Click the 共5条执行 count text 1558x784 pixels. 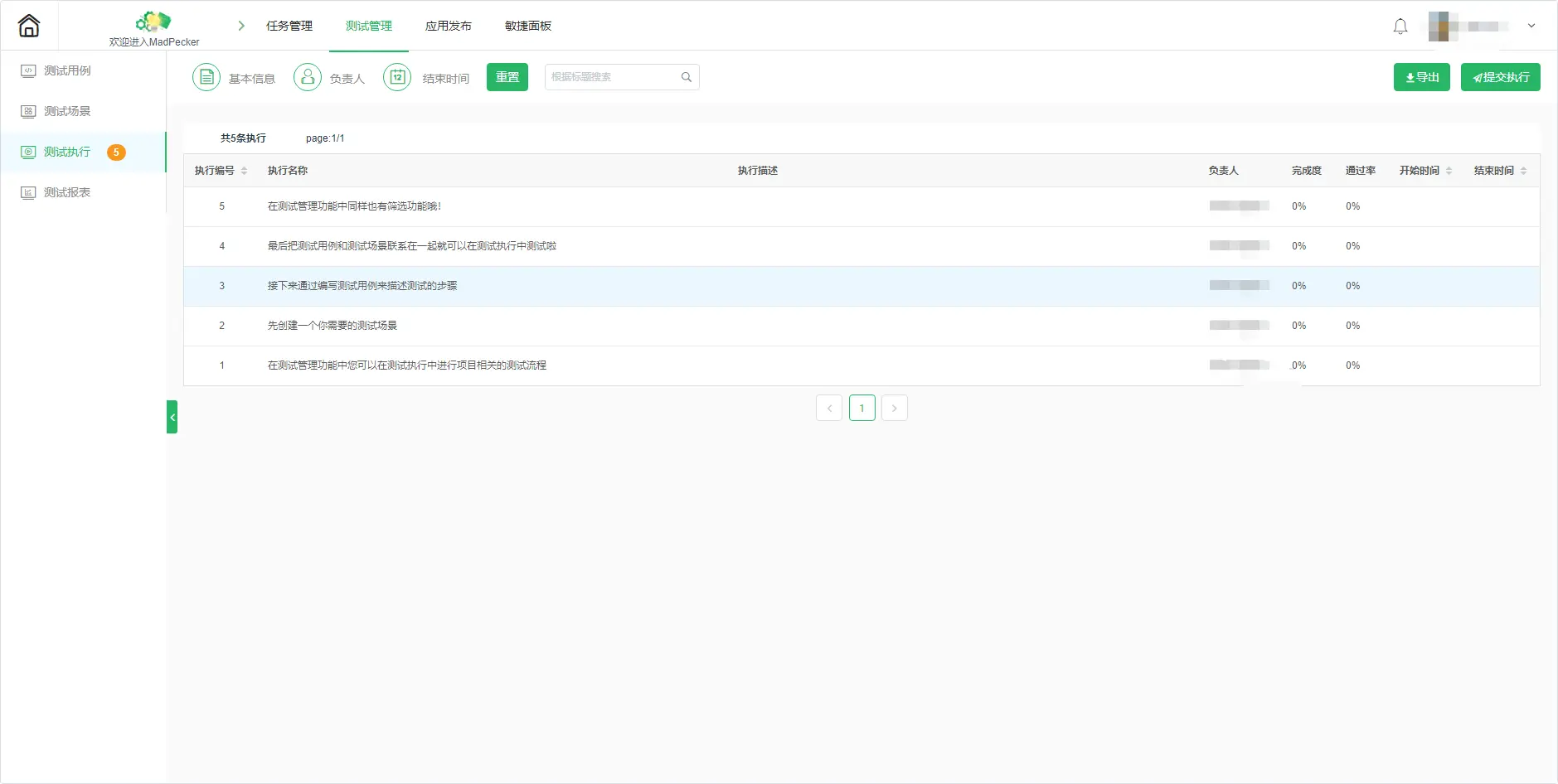point(244,138)
